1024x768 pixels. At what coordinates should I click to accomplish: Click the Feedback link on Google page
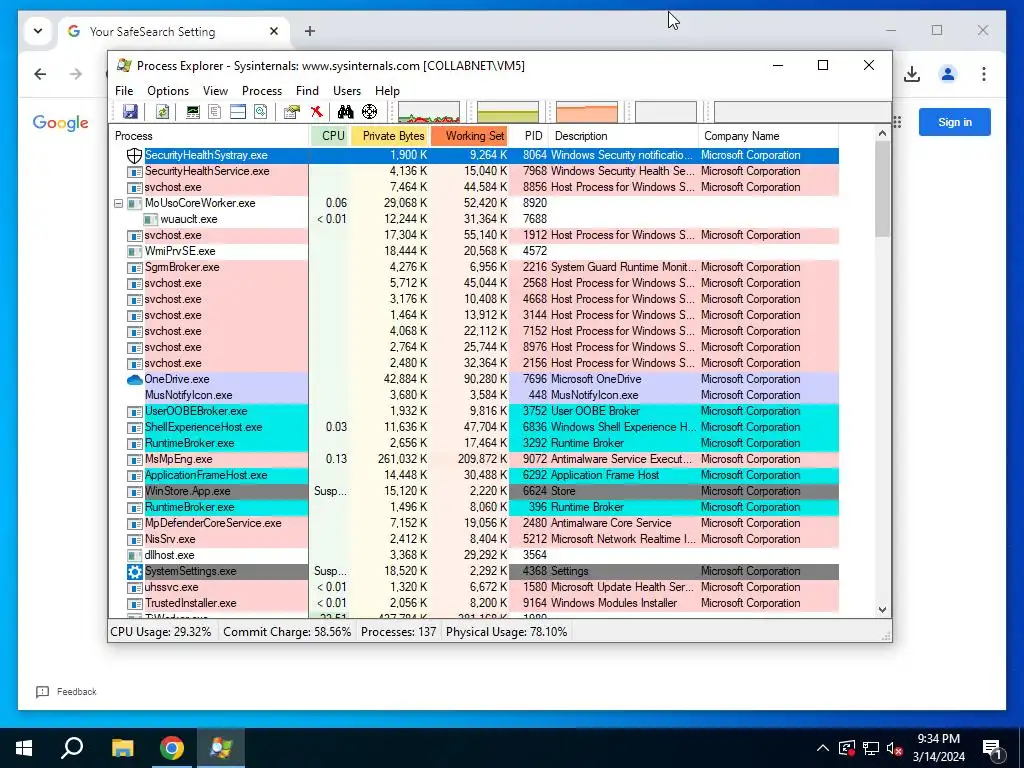[67, 692]
